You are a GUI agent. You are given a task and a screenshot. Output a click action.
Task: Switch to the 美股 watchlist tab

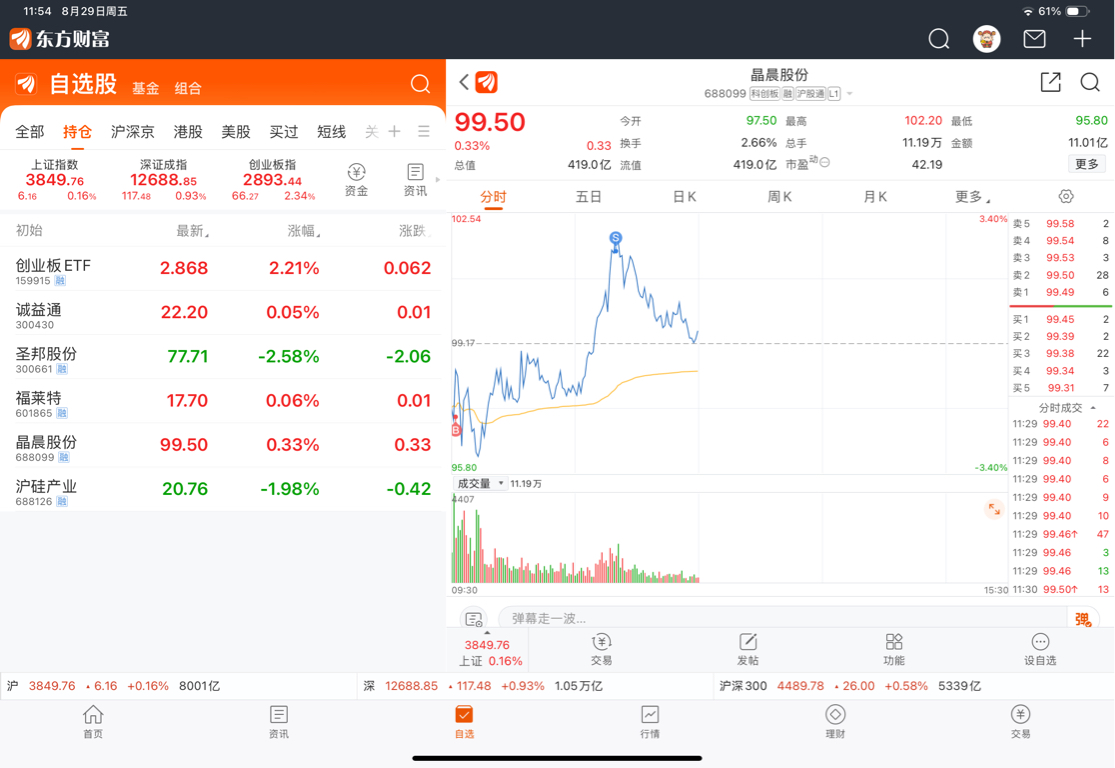click(236, 132)
